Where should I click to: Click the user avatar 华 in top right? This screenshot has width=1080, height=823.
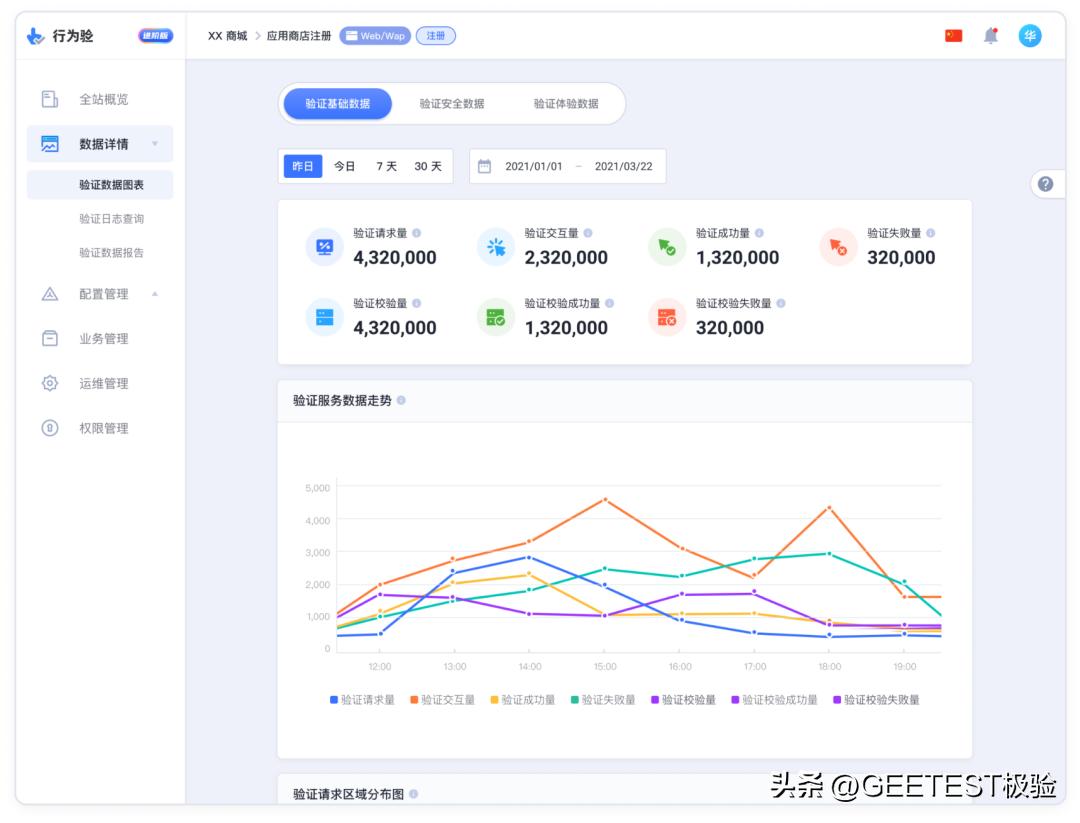pos(1031,34)
